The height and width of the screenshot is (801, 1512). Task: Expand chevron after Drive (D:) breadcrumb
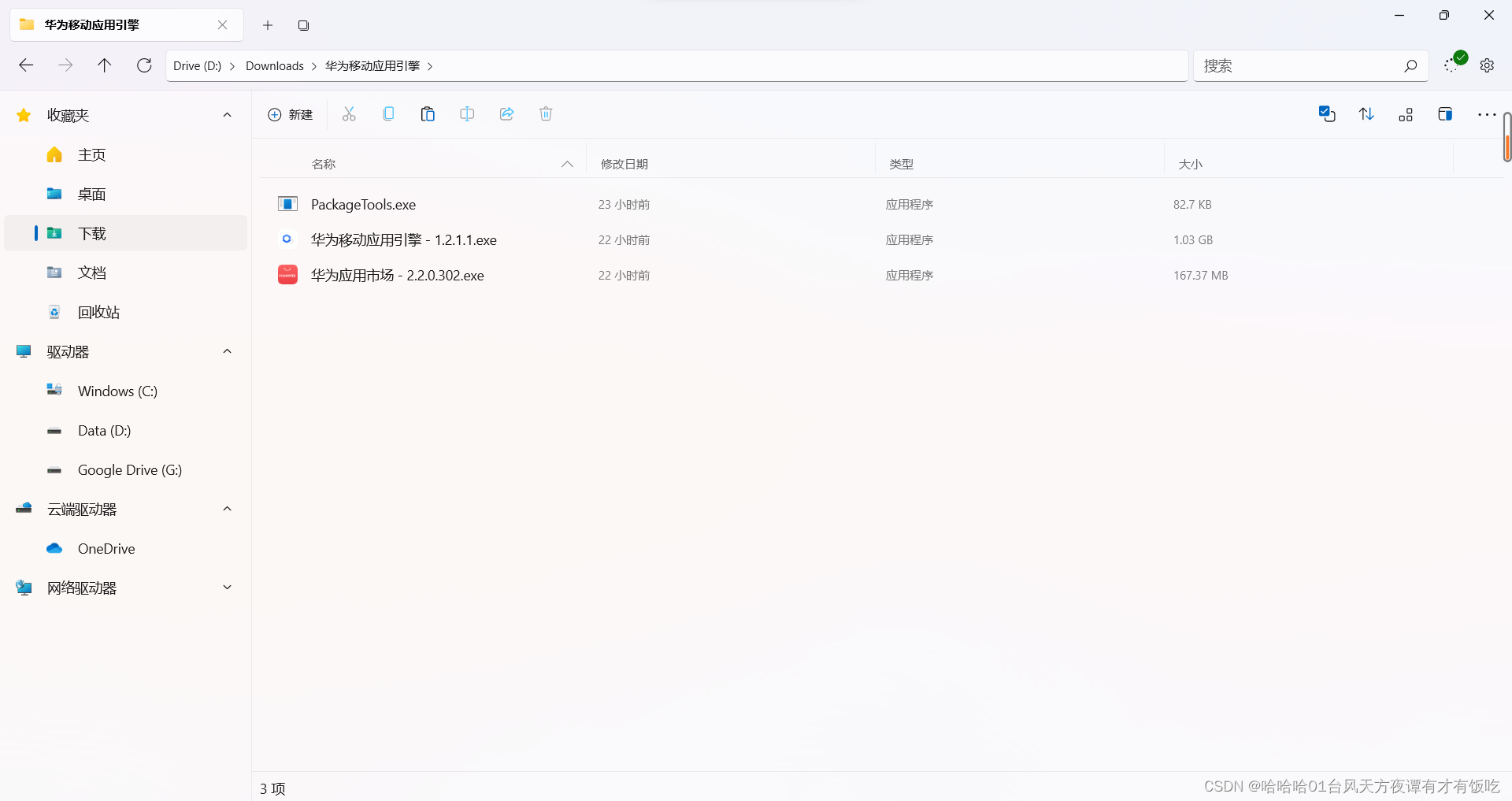[232, 66]
